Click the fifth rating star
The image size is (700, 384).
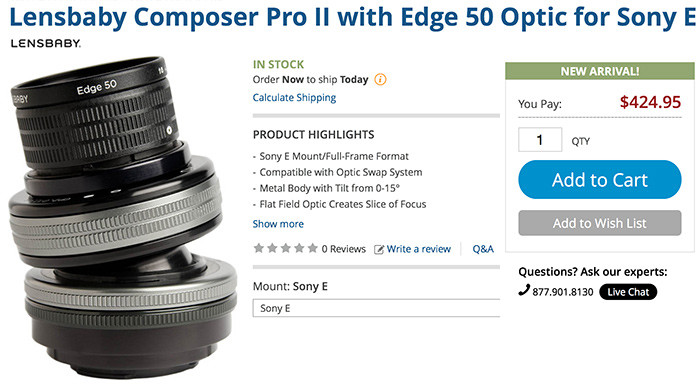[312, 248]
